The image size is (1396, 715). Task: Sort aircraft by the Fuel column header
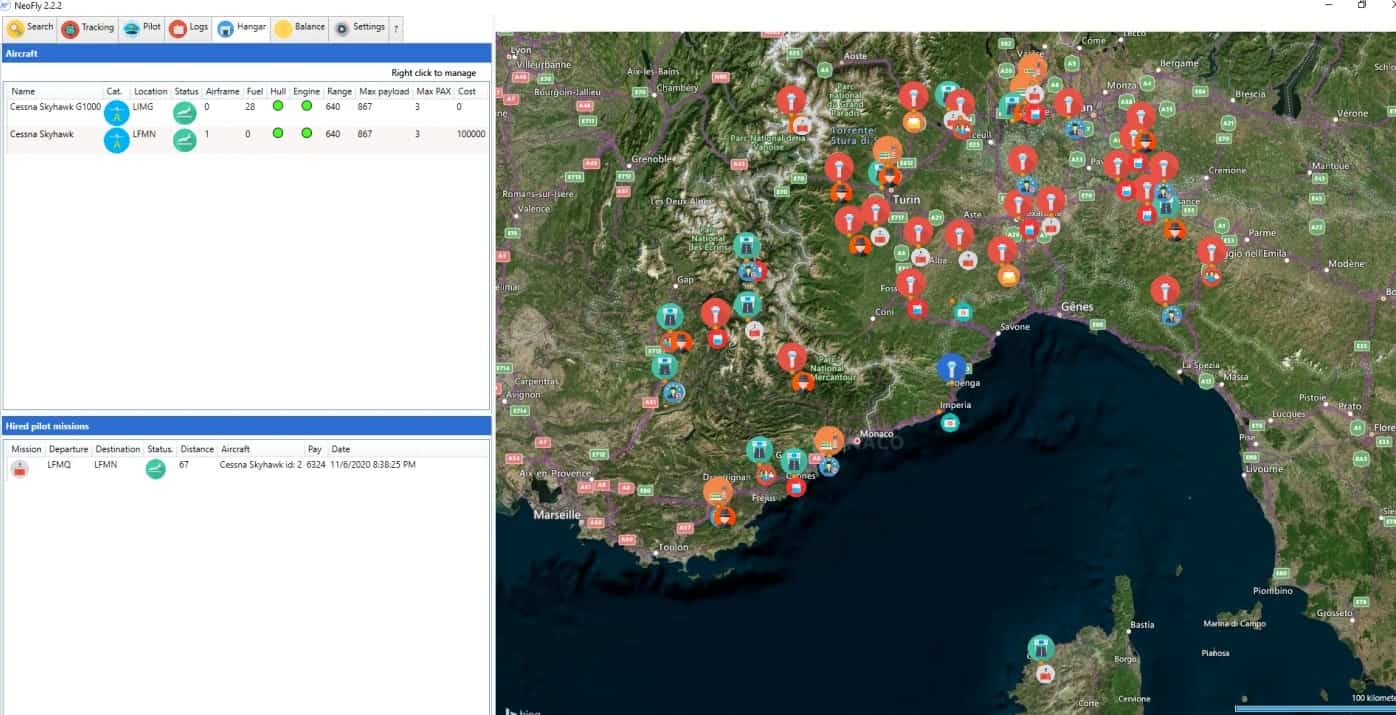[x=254, y=91]
